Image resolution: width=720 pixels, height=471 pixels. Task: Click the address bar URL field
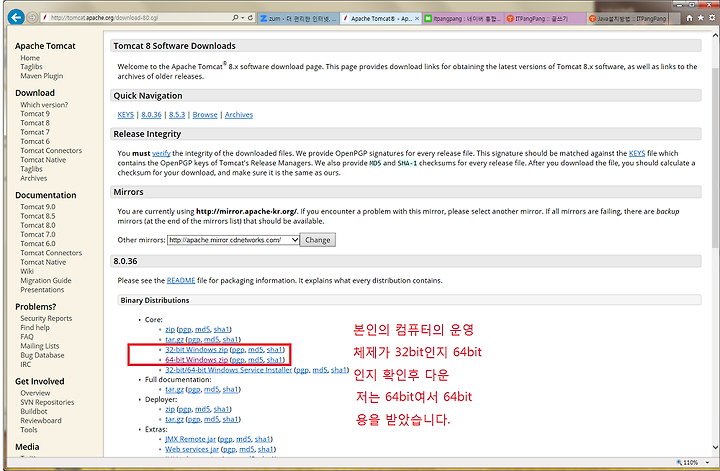138,18
